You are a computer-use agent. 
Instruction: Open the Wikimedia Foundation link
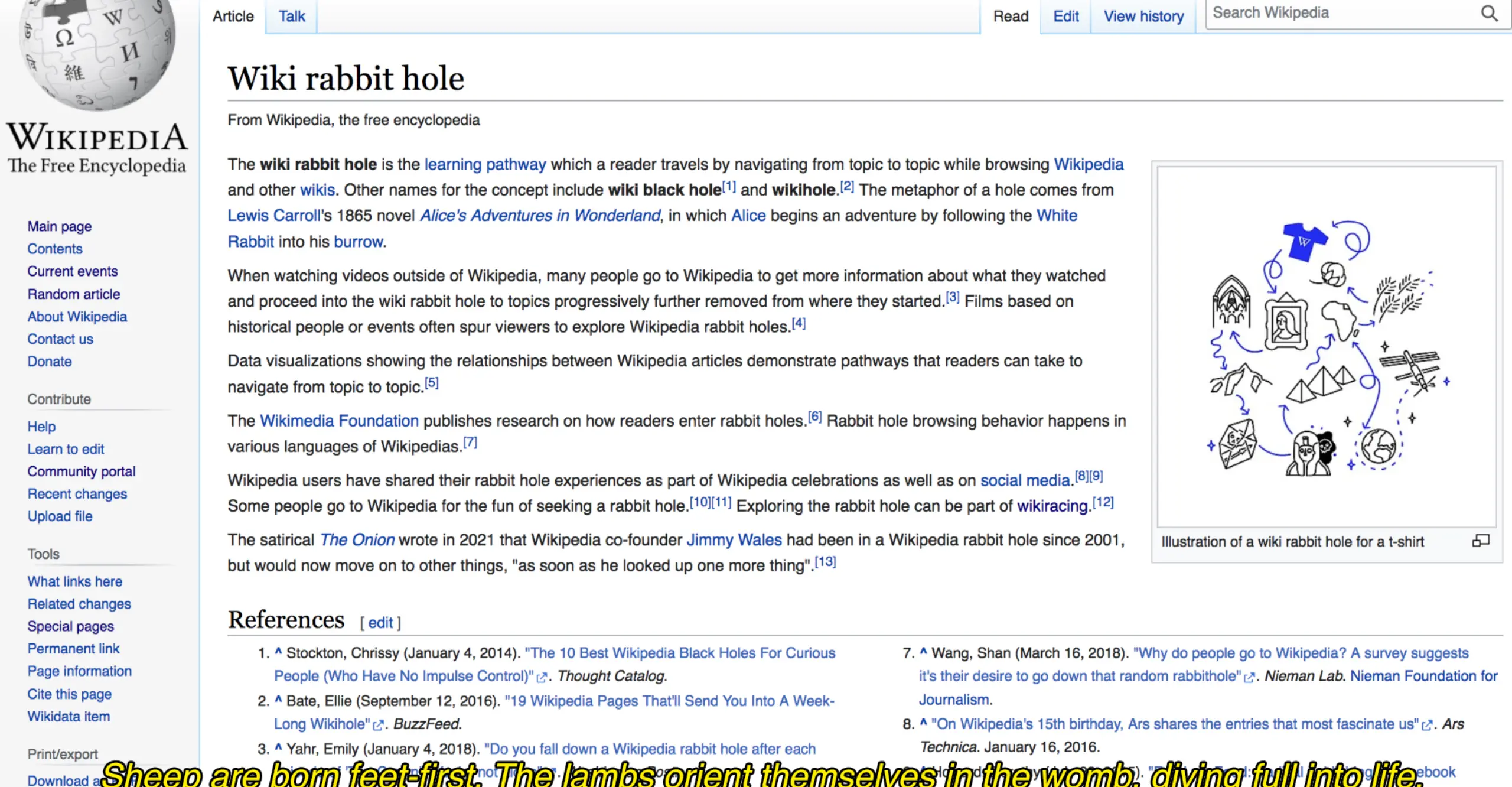click(339, 421)
